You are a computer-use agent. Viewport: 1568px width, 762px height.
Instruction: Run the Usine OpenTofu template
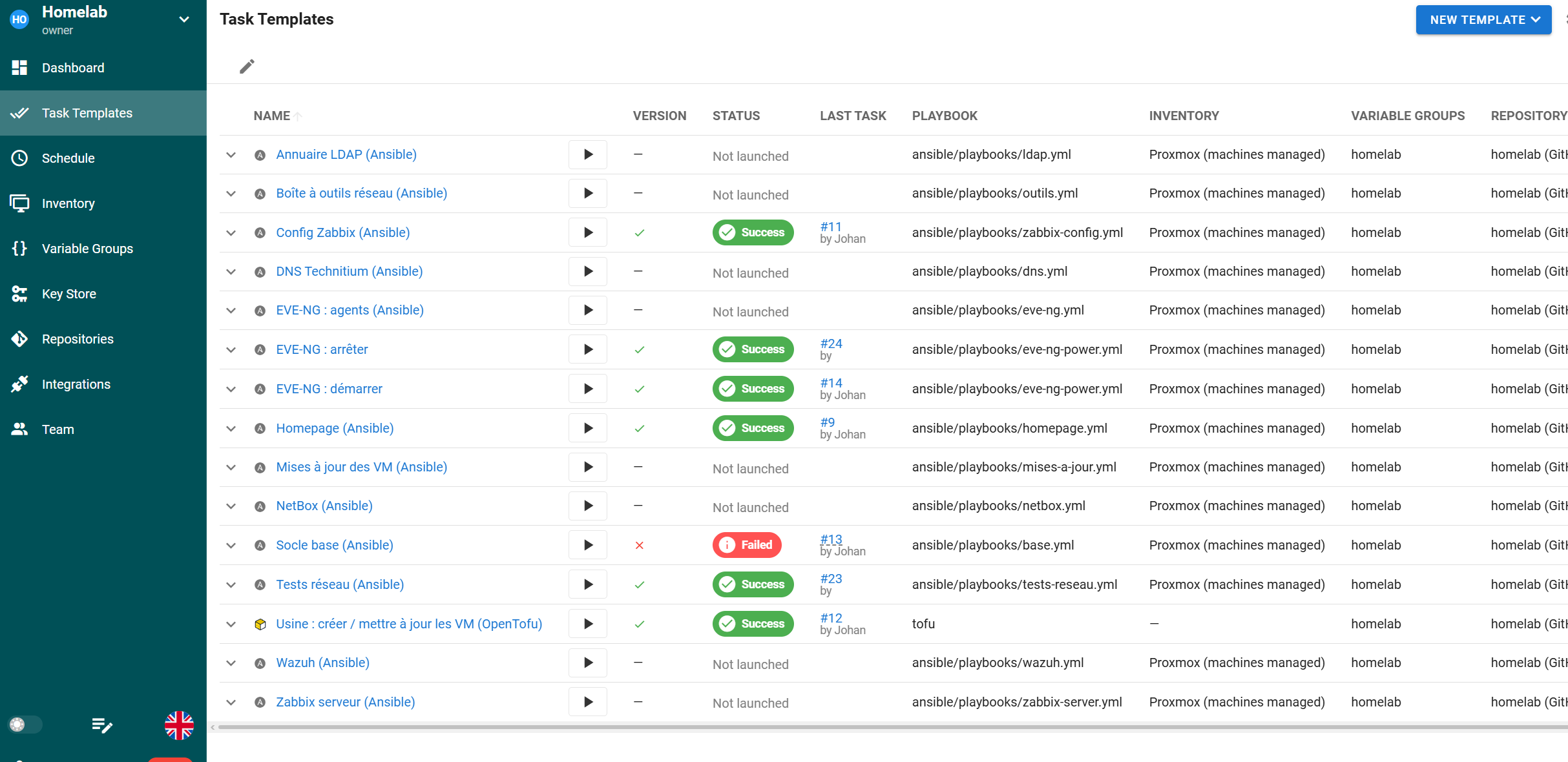pyautogui.click(x=588, y=624)
